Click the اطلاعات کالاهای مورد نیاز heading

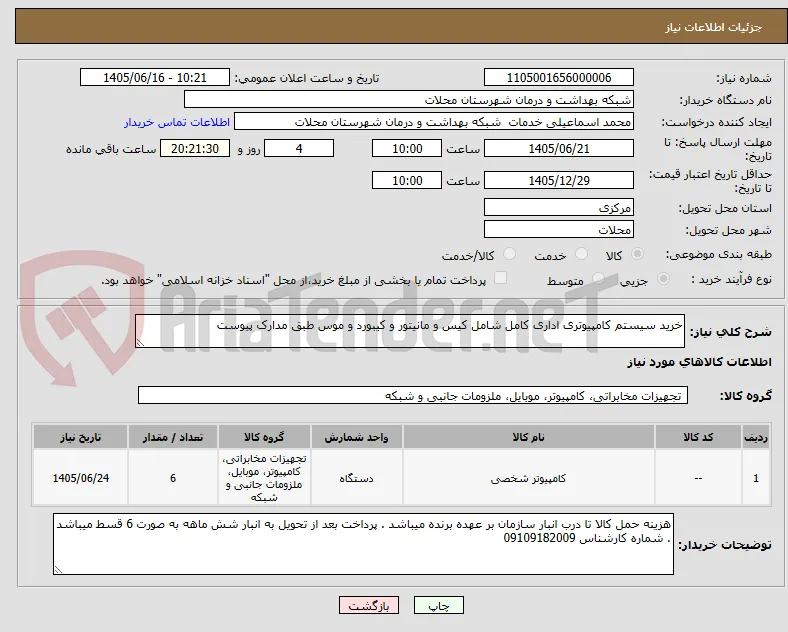pyautogui.click(x=700, y=362)
